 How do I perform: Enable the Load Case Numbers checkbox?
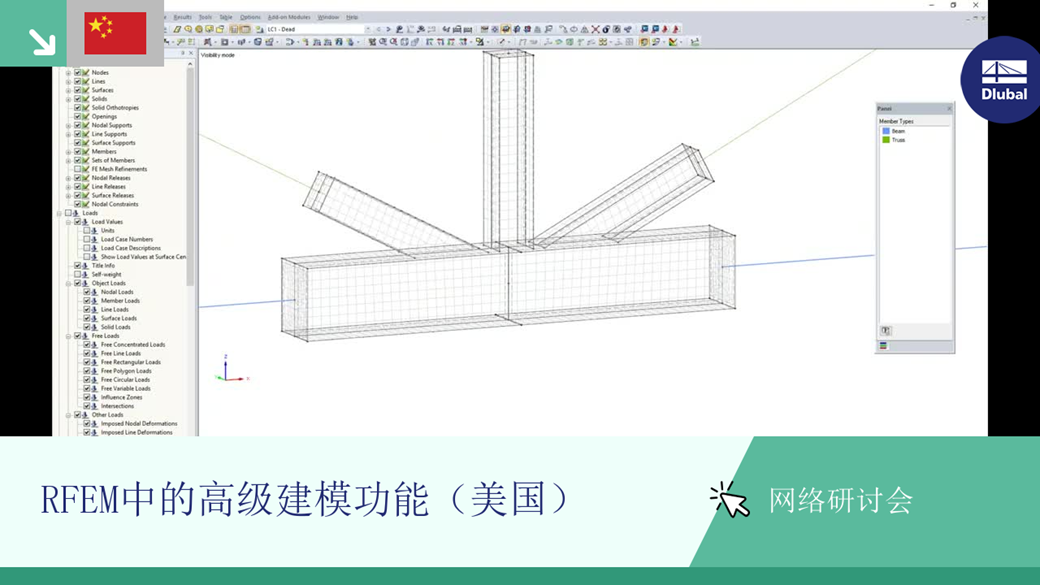tap(87, 239)
